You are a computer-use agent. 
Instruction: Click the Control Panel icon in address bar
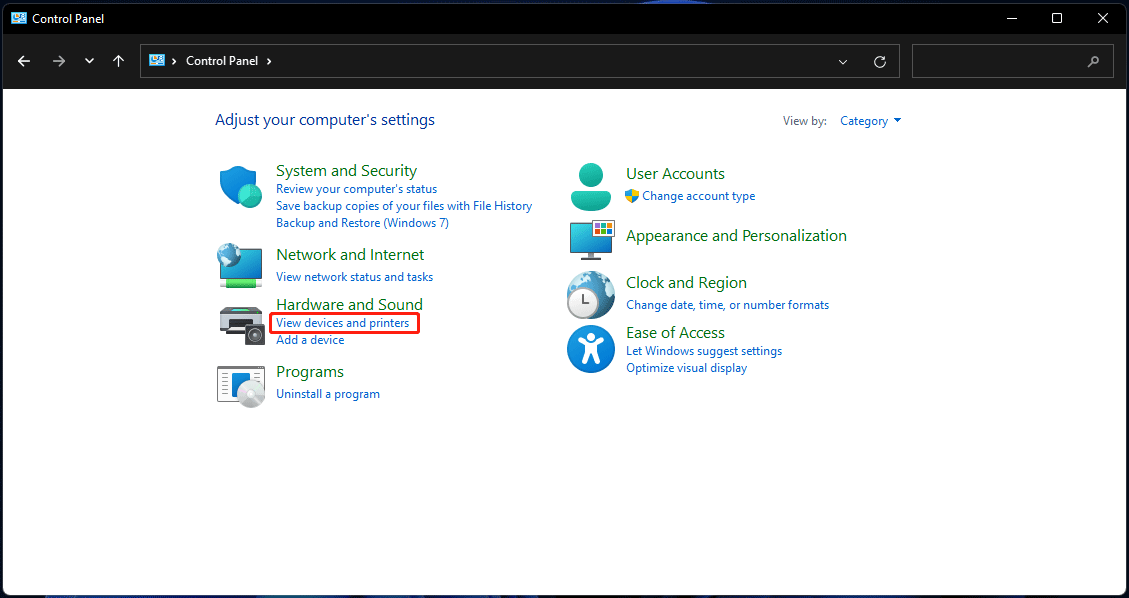tap(157, 60)
